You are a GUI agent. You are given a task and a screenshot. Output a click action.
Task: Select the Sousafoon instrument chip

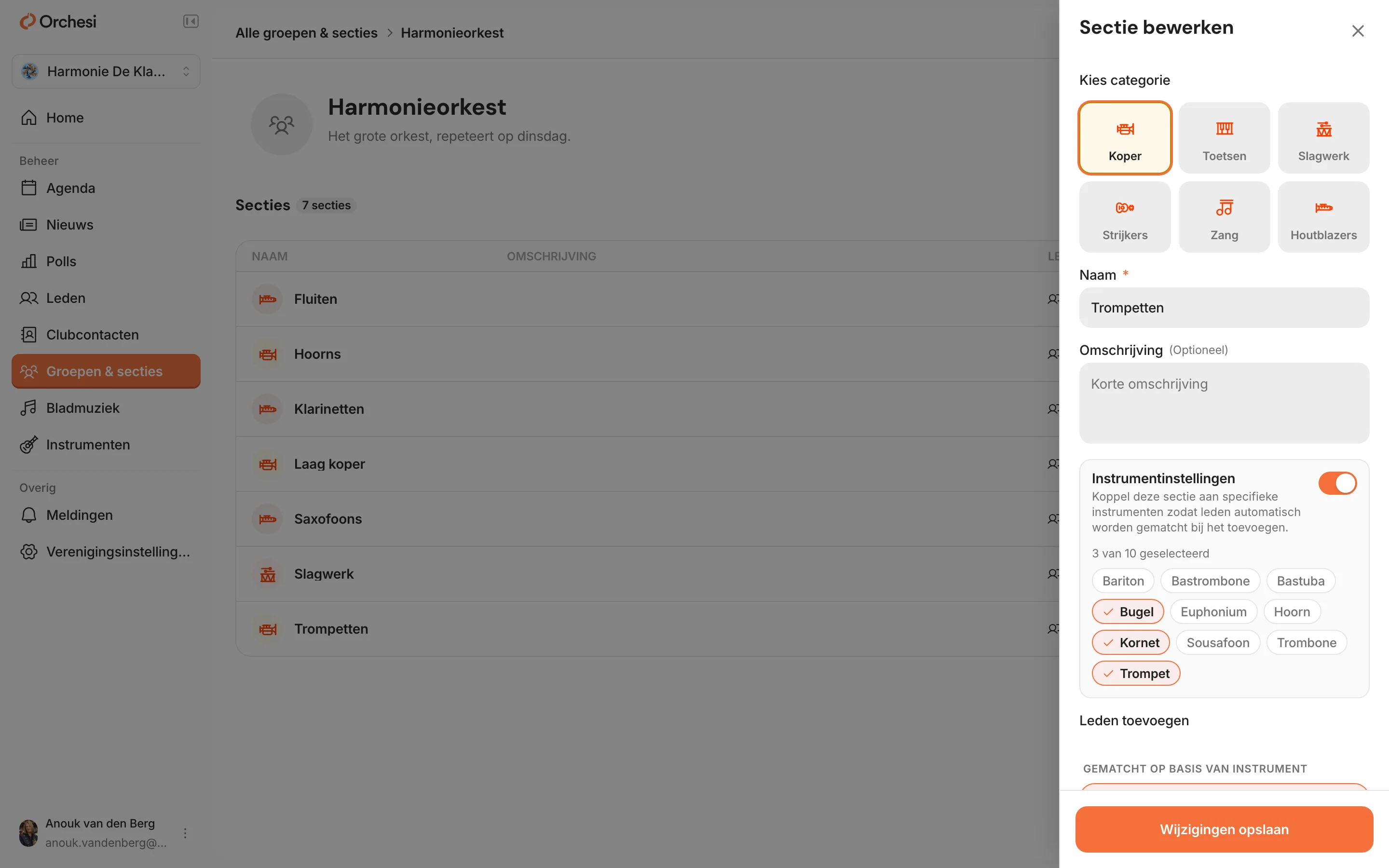click(1217, 642)
